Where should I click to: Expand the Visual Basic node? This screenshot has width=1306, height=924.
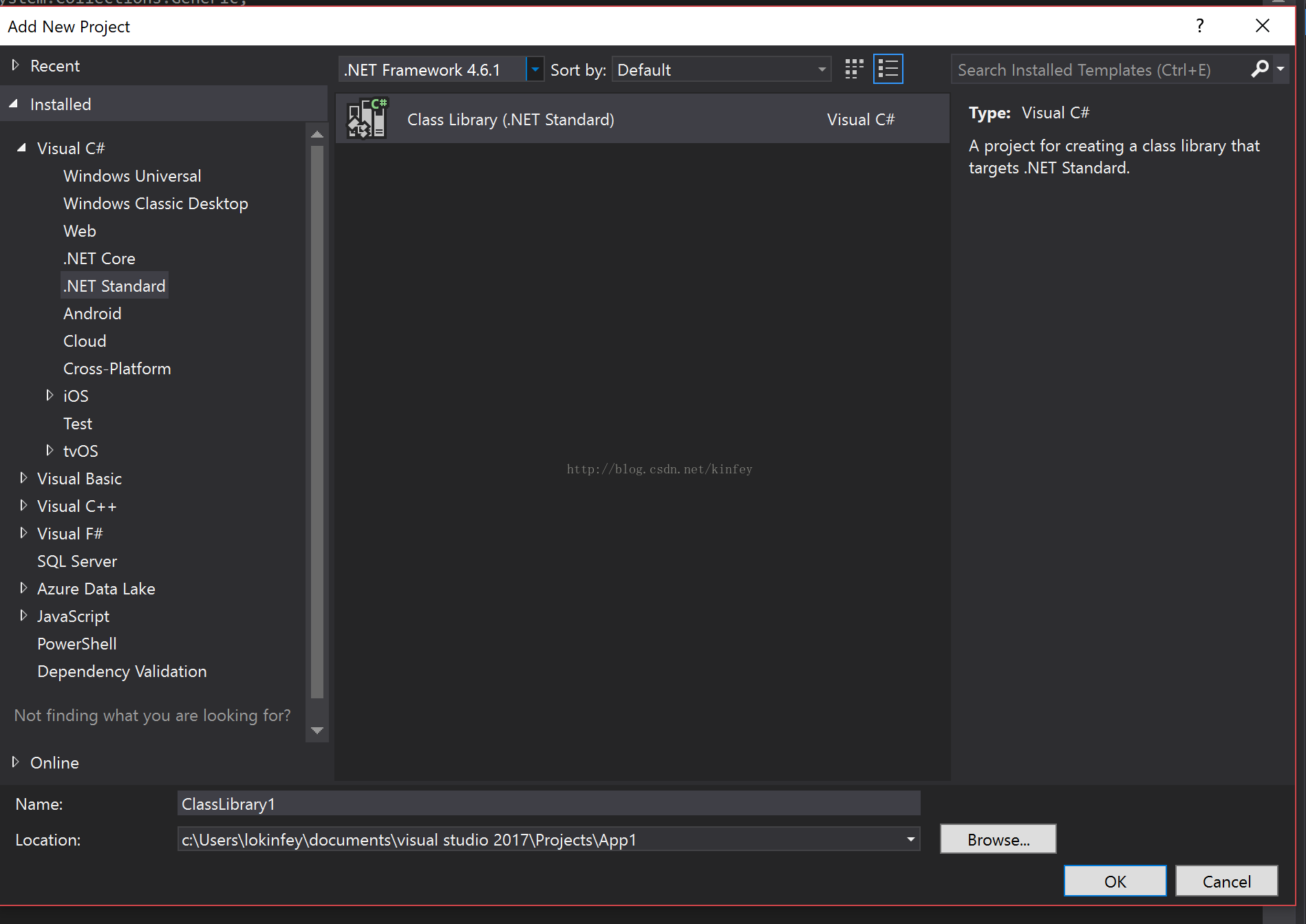click(23, 477)
